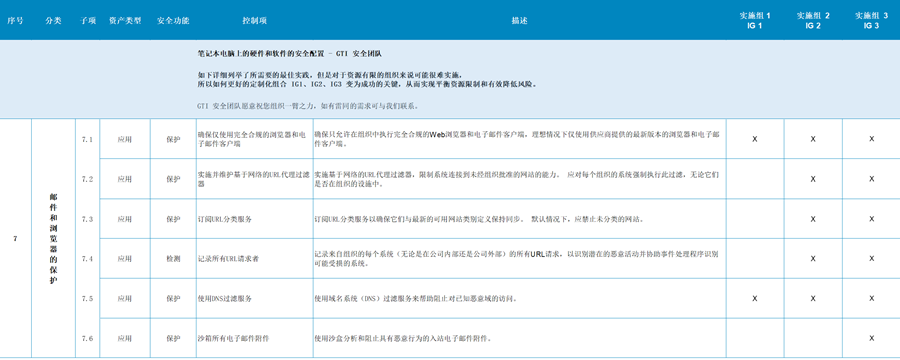Viewport: 900px width, 360px height.
Task: Click the 序号 column header
Action: [x=15, y=21]
